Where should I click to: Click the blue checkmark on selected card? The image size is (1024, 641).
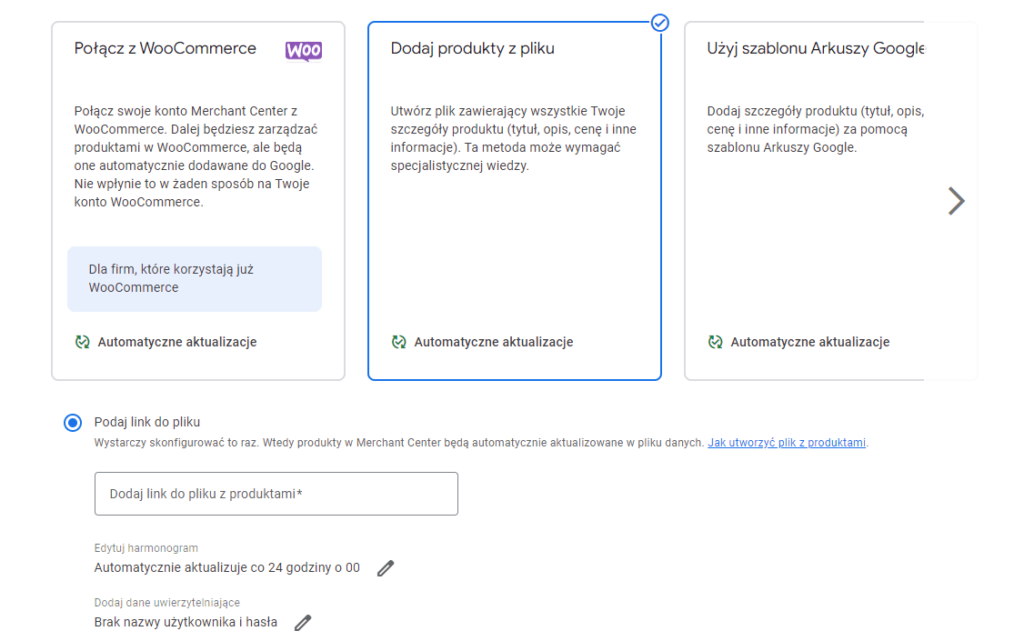click(660, 23)
